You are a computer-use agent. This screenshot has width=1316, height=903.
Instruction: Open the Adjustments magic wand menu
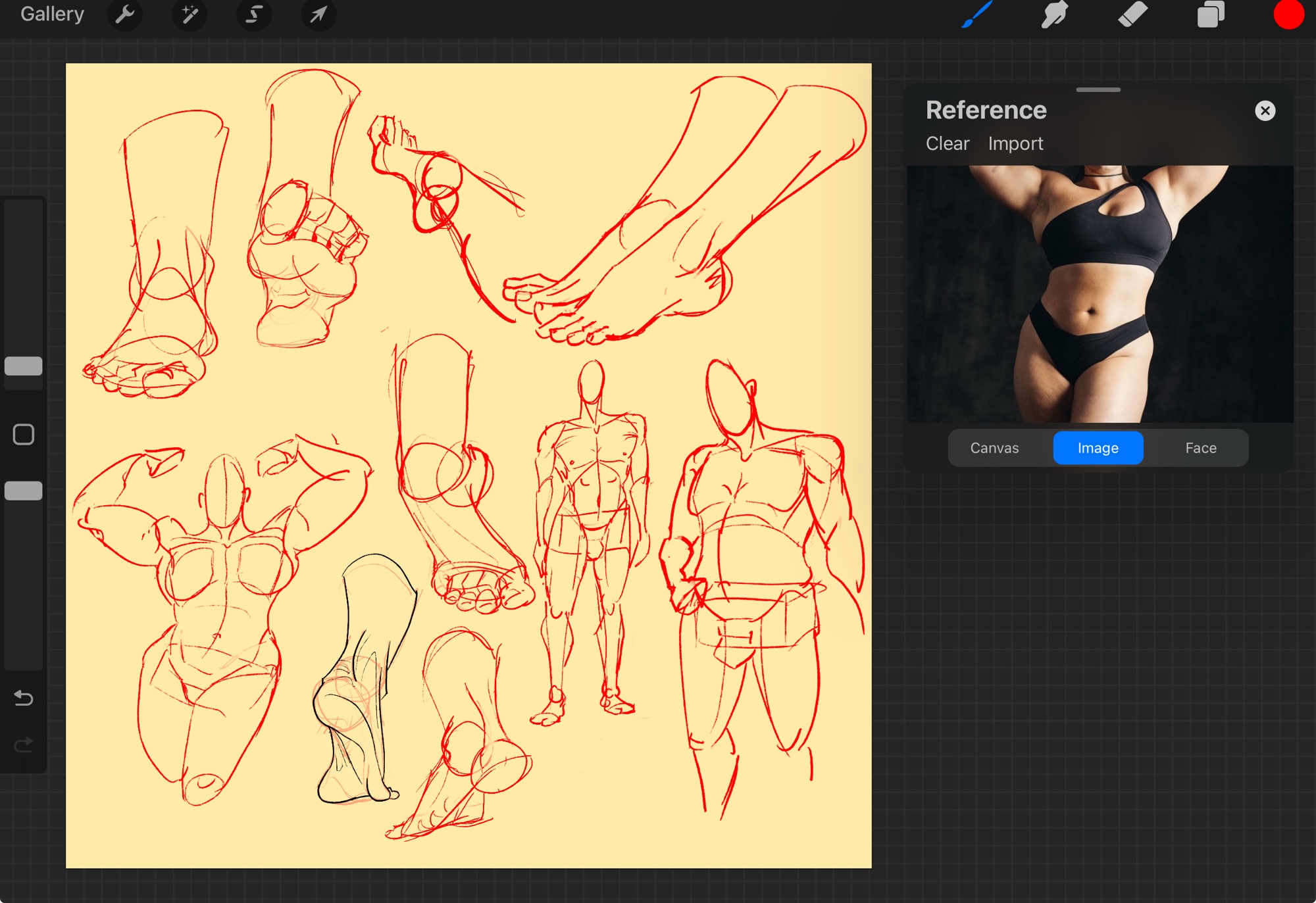point(190,14)
